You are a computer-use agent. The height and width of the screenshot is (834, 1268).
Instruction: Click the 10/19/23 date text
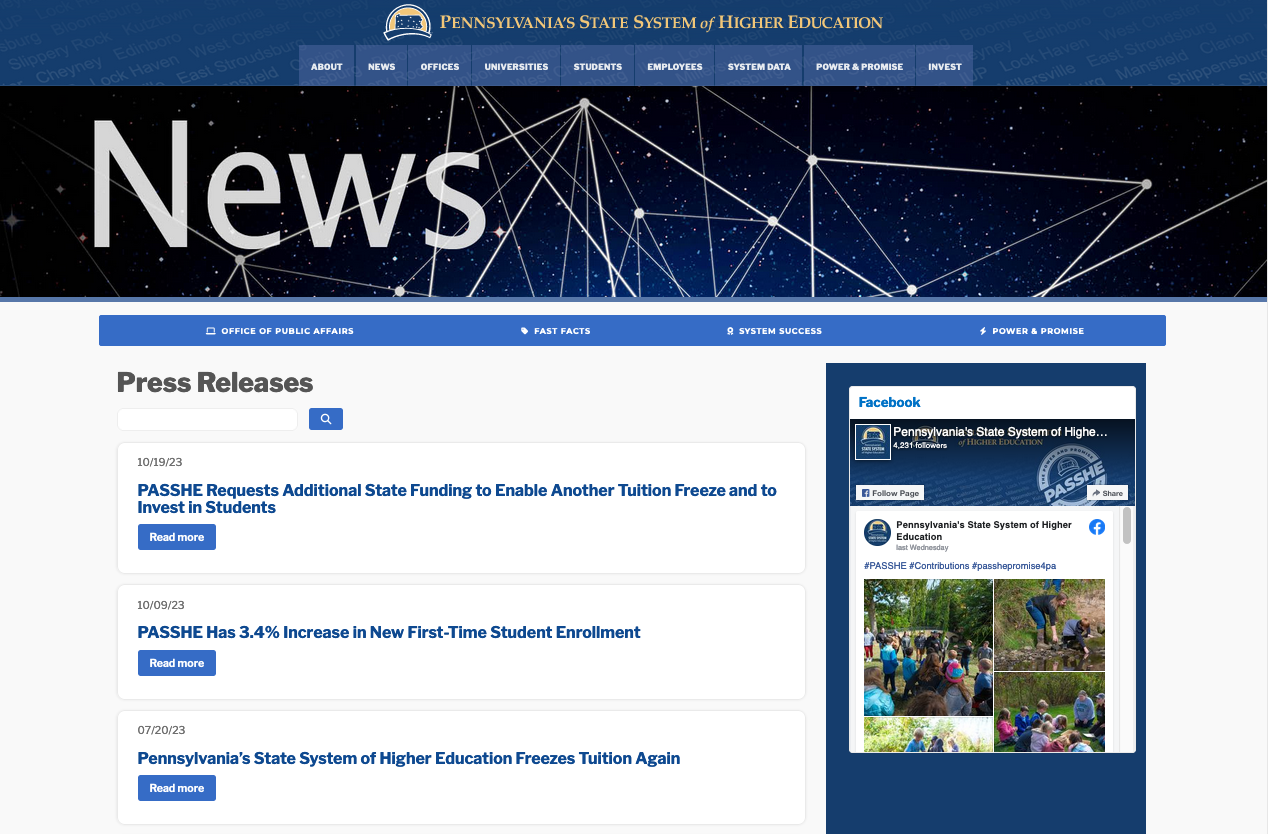pos(160,462)
